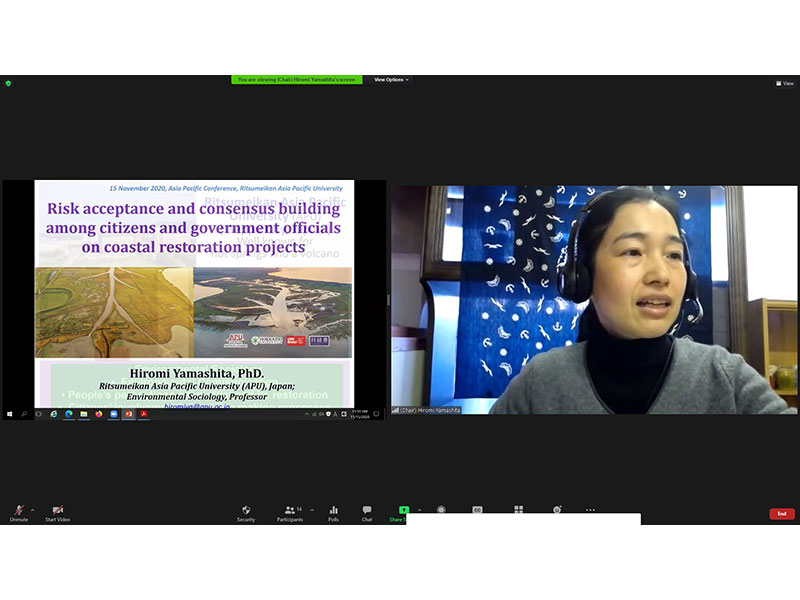800x600 pixels.
Task: Open the Reactions menu
Action: pyautogui.click(x=557, y=509)
